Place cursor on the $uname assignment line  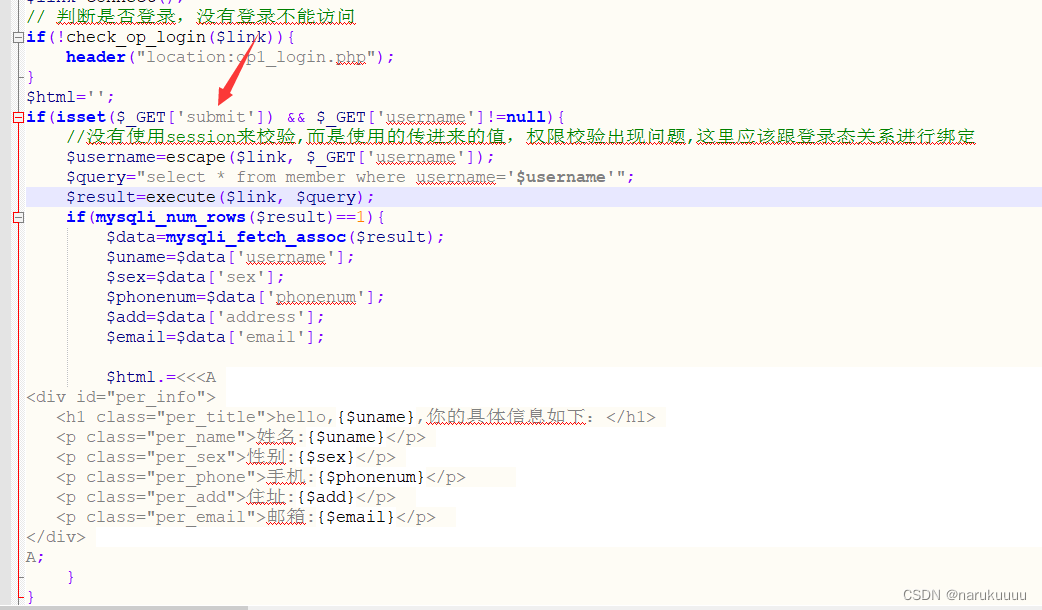coord(230,257)
